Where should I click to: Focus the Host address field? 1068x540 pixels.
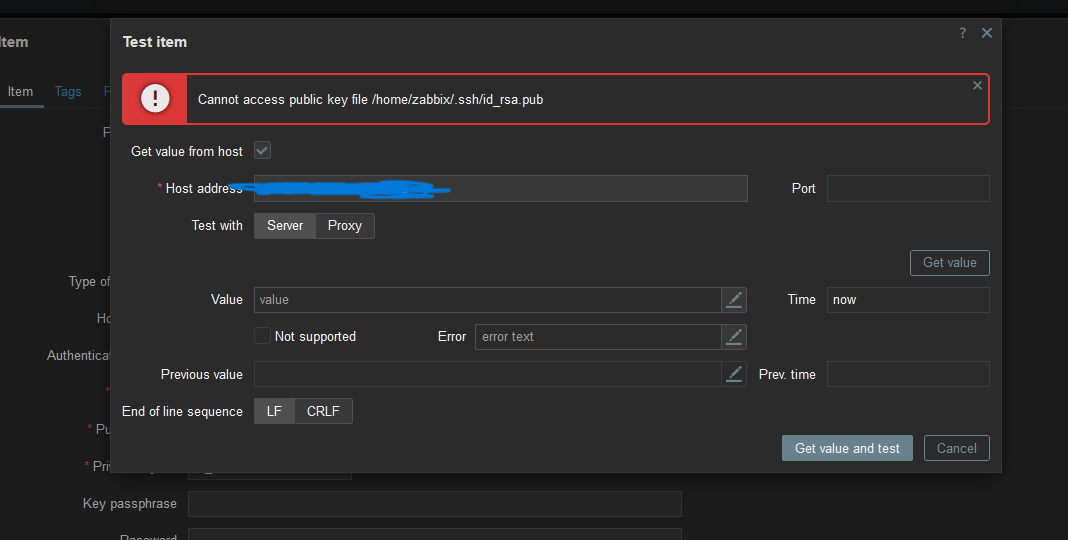pyautogui.click(x=501, y=189)
